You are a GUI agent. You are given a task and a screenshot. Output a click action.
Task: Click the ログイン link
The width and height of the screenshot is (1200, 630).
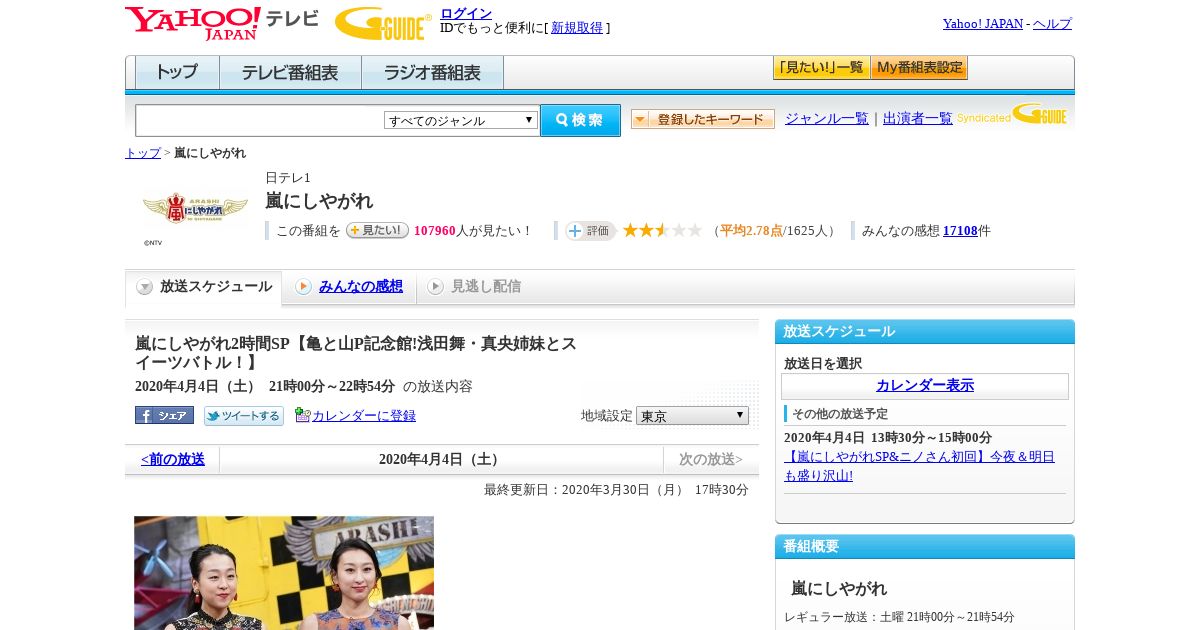point(466,13)
